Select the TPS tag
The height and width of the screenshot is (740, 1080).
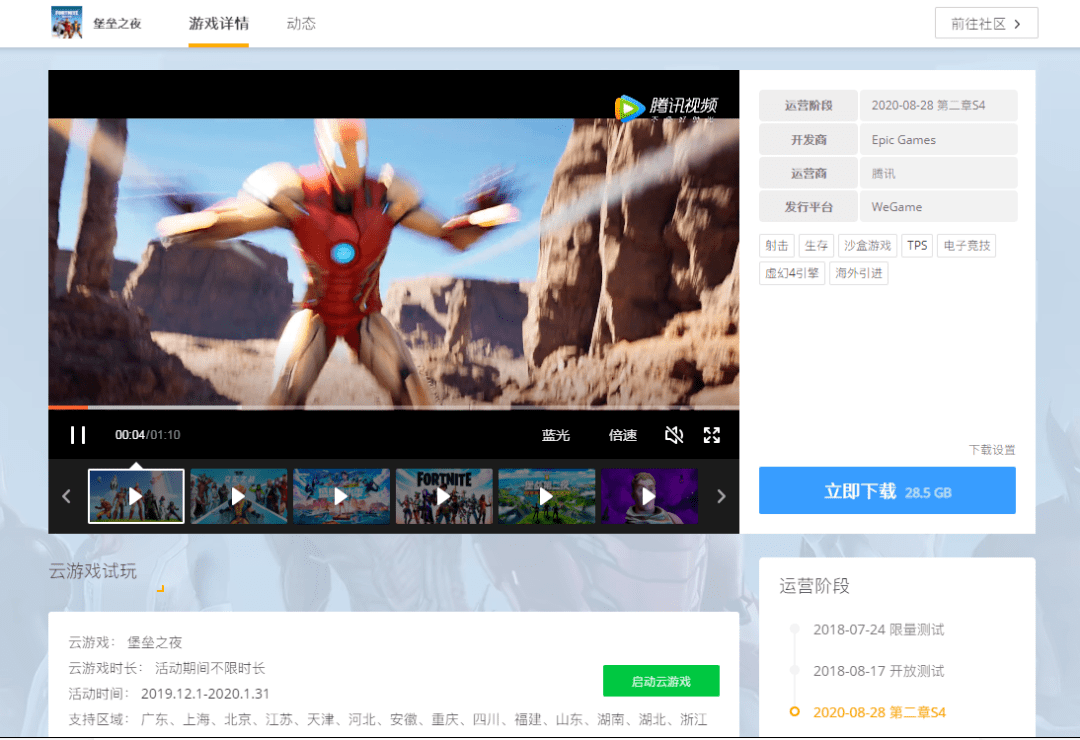(917, 245)
